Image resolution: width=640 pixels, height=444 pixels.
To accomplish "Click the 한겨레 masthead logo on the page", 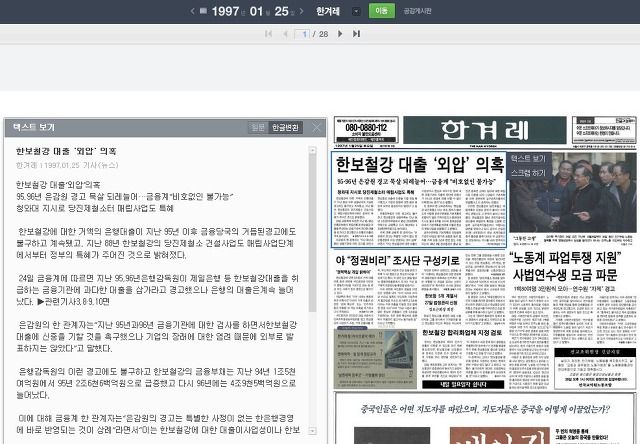I will 484,130.
